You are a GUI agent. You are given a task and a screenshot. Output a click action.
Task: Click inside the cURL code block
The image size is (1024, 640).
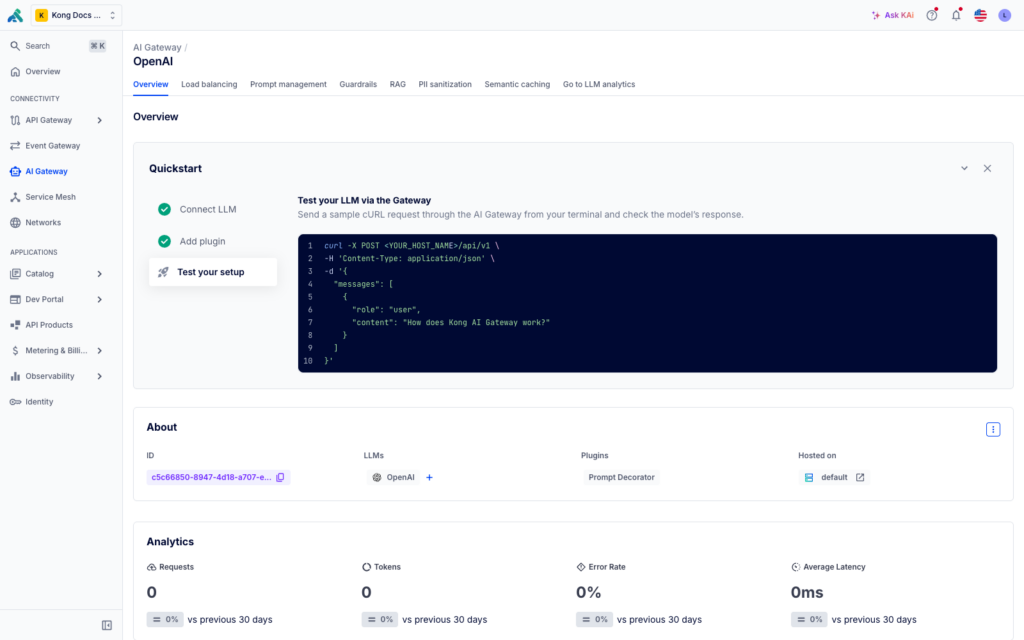(647, 303)
